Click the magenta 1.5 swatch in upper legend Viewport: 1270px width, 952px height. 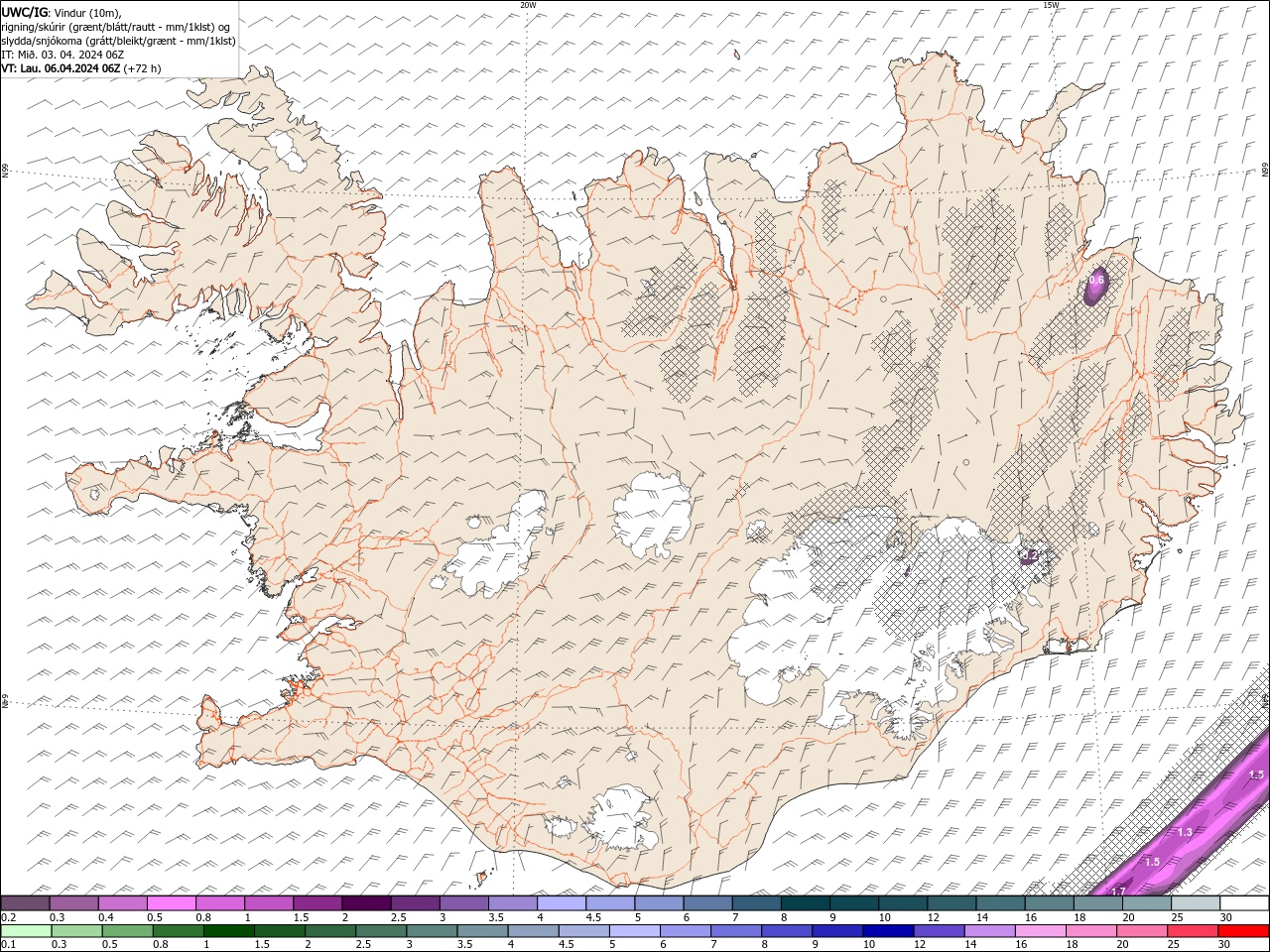click(x=317, y=903)
